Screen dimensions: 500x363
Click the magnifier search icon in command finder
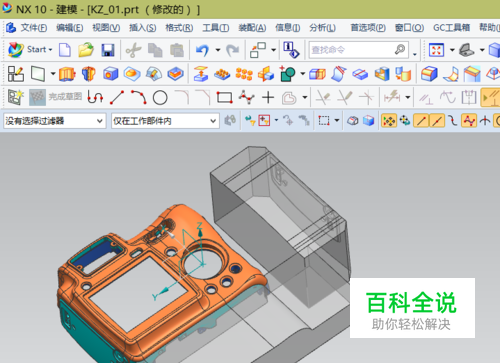click(x=400, y=50)
